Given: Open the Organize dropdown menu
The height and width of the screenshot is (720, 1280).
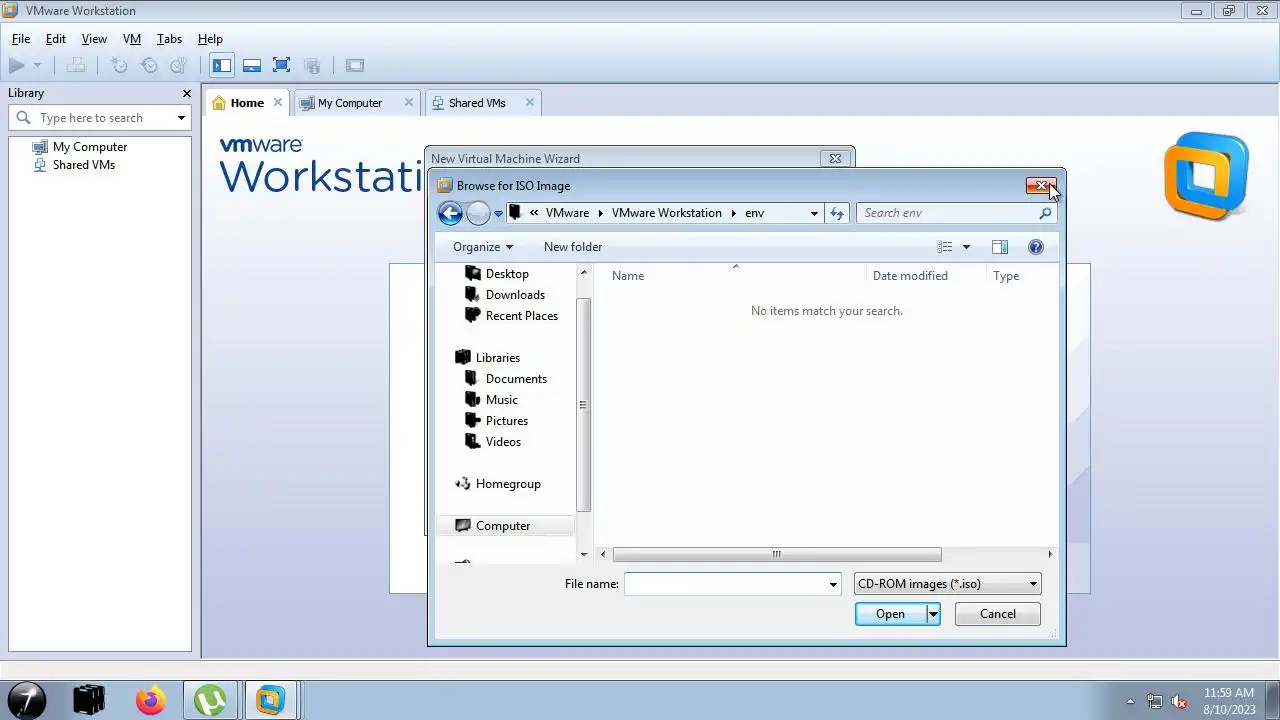Looking at the screenshot, I should coord(483,247).
